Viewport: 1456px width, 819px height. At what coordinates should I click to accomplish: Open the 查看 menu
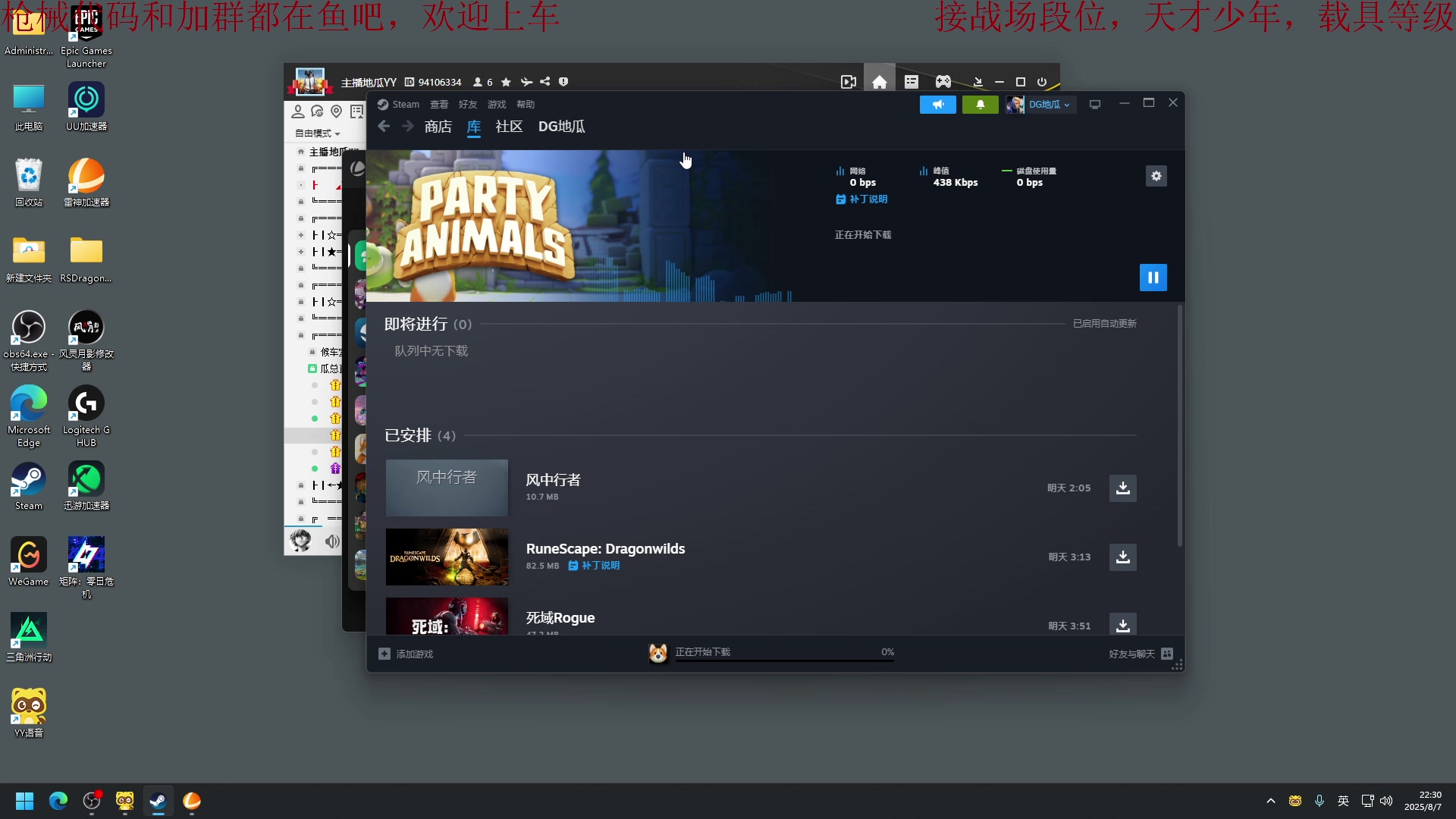[439, 105]
